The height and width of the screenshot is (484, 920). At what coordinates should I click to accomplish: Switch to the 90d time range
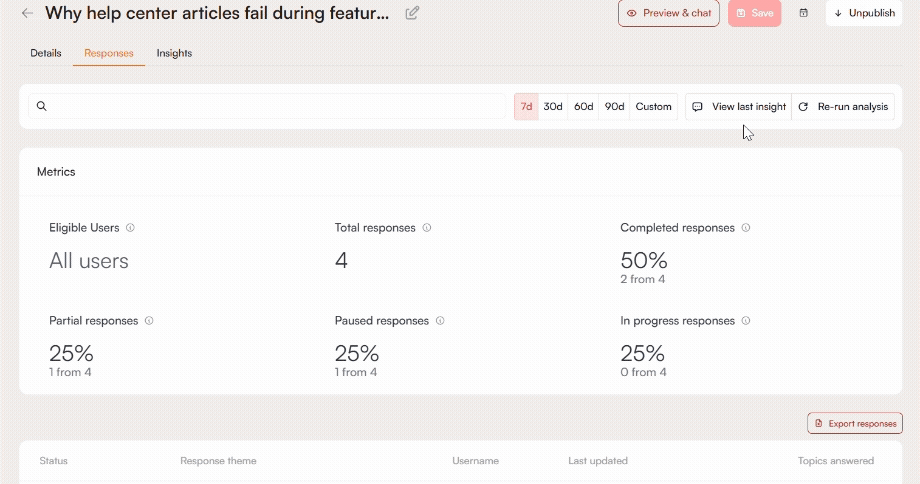point(614,107)
